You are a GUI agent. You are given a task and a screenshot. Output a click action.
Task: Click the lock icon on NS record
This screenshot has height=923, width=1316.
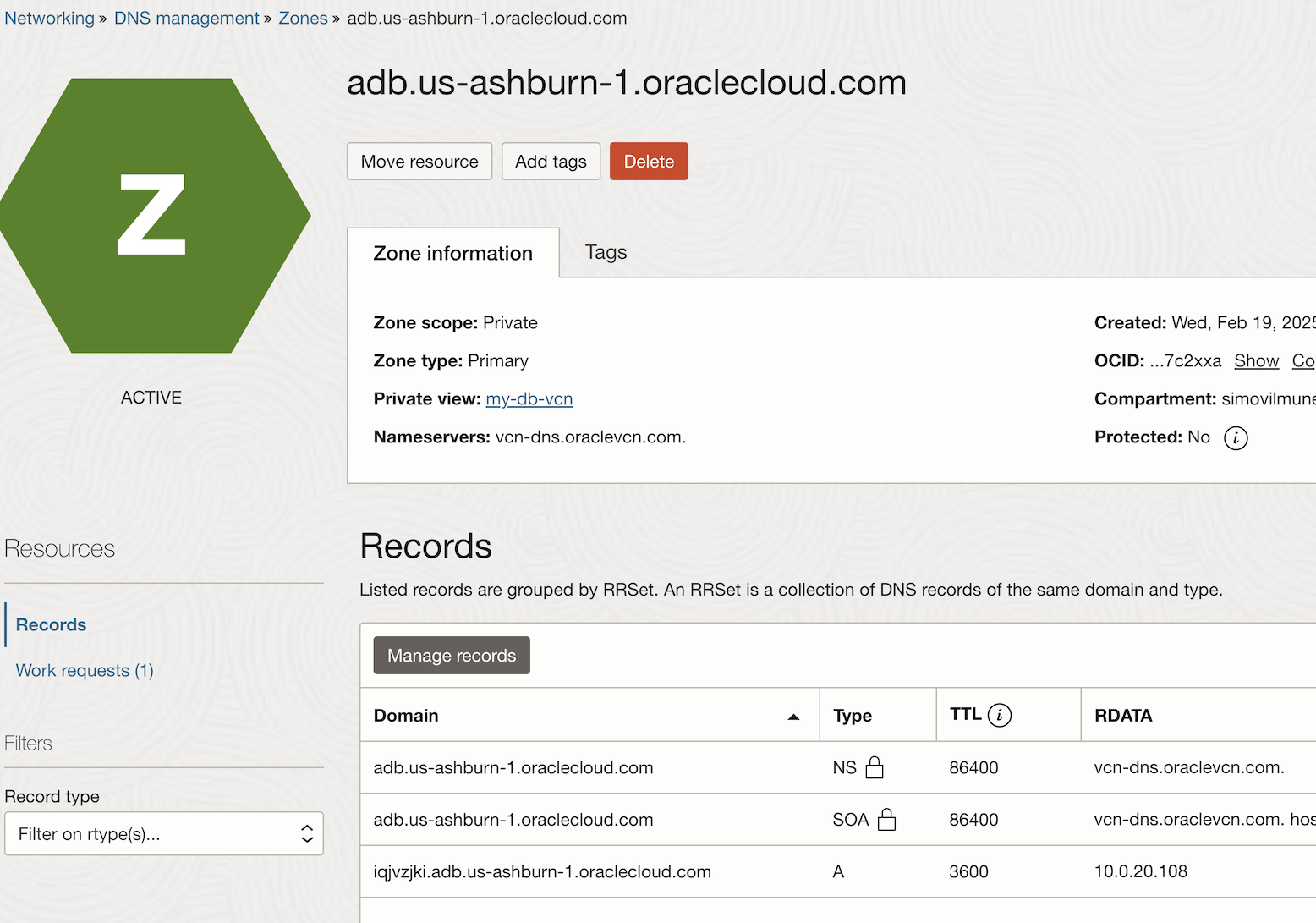click(x=875, y=767)
